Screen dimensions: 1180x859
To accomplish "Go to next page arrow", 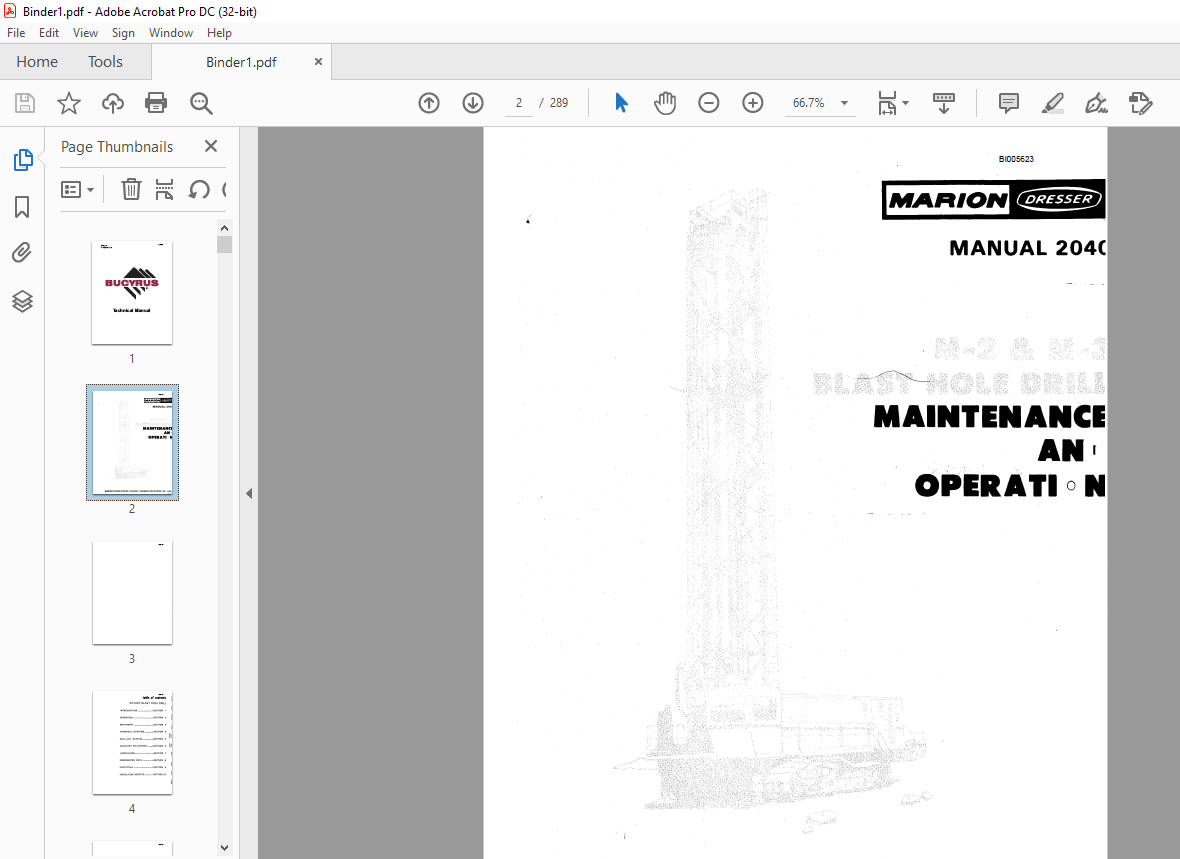I will pos(473,103).
